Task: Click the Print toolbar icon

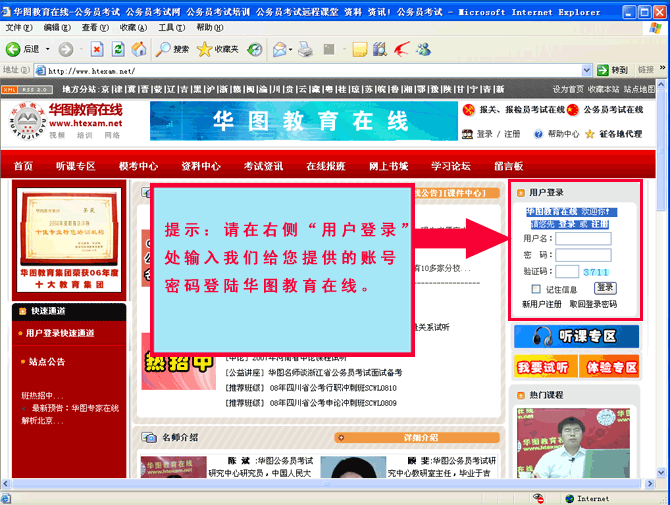Action: click(x=305, y=50)
